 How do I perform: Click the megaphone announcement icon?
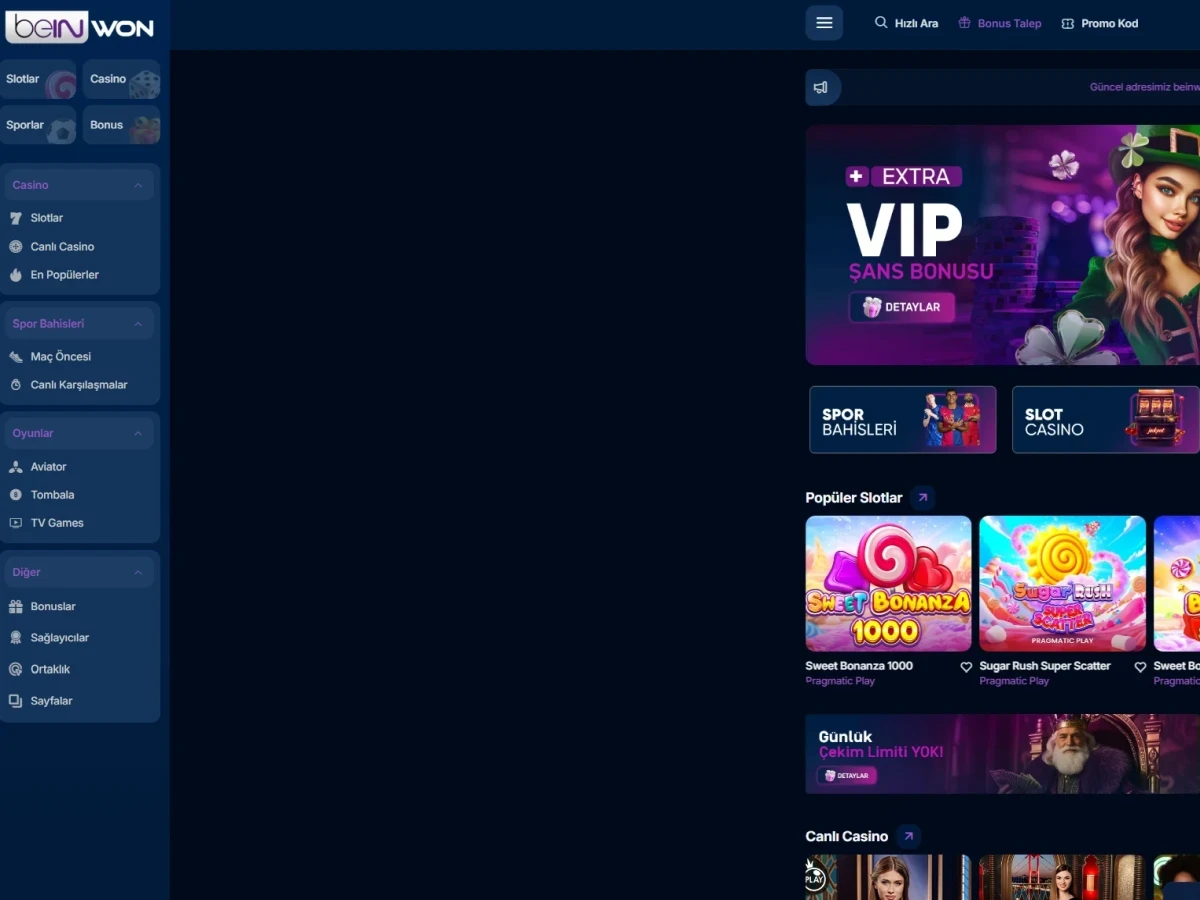[x=821, y=88]
